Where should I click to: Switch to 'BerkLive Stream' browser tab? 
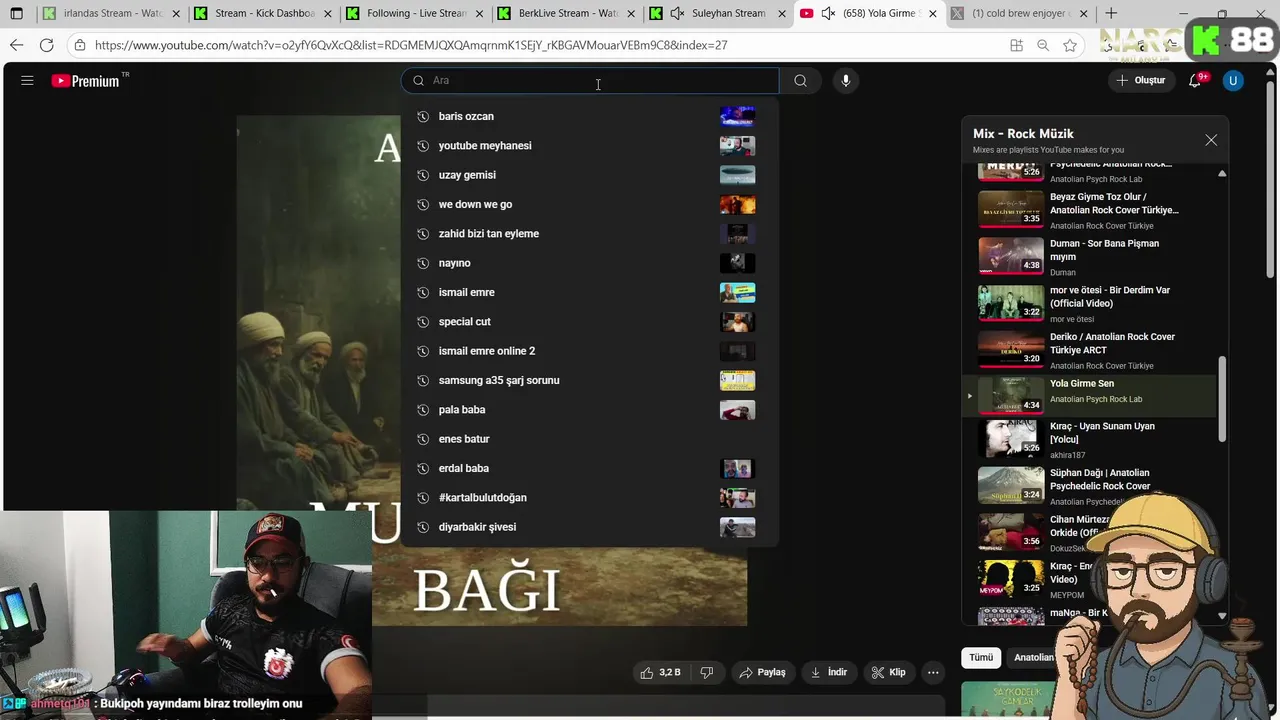[567, 14]
